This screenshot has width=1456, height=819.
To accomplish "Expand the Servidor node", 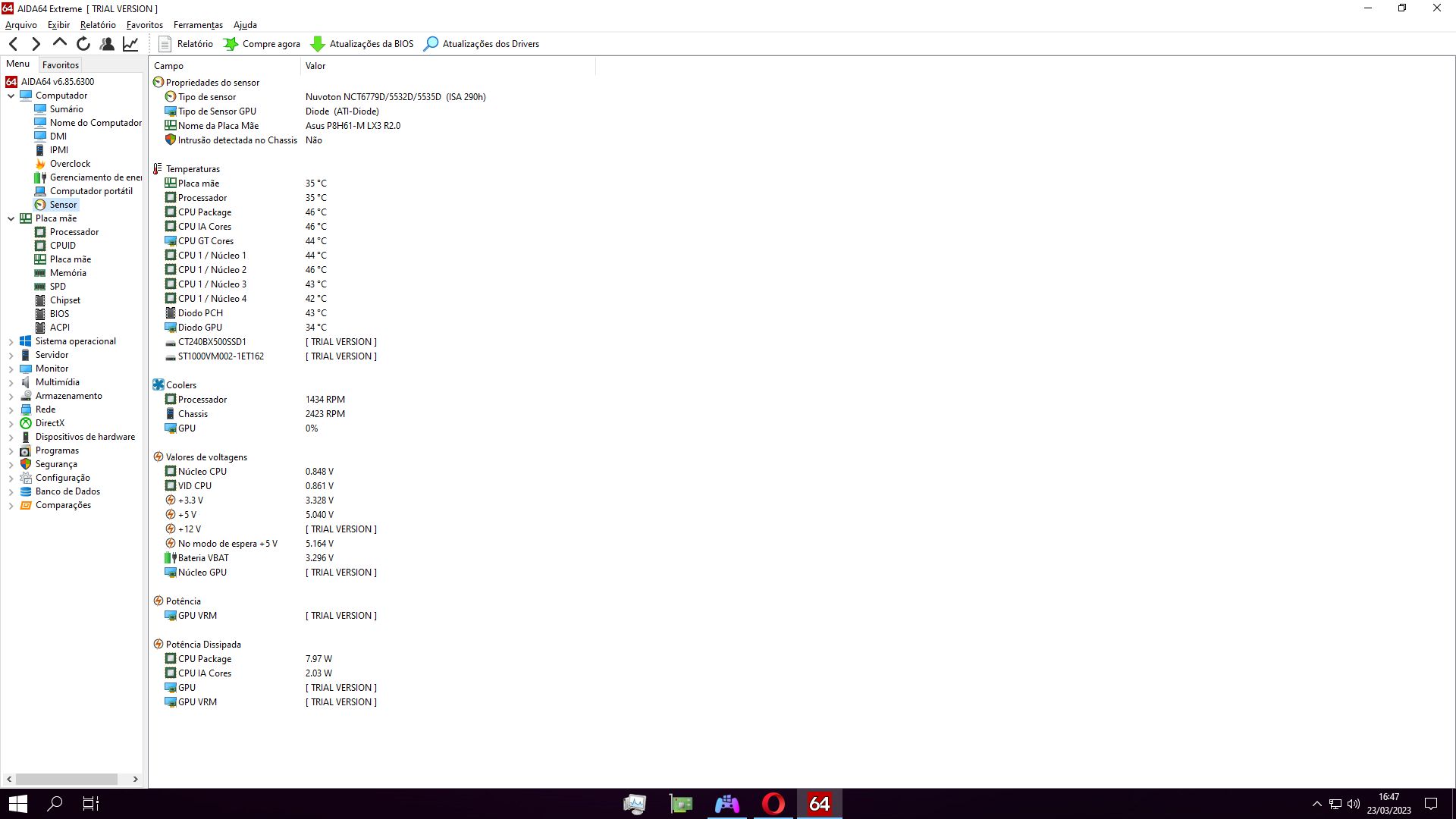I will (x=11, y=355).
